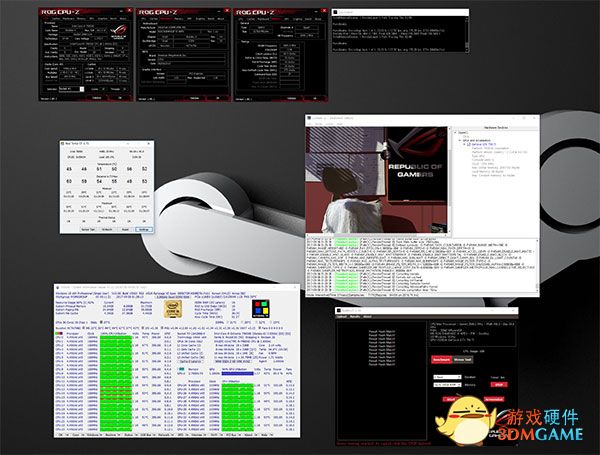Click the LuxMark render view vertical scrollbar
600x455 pixels.
coord(449,180)
